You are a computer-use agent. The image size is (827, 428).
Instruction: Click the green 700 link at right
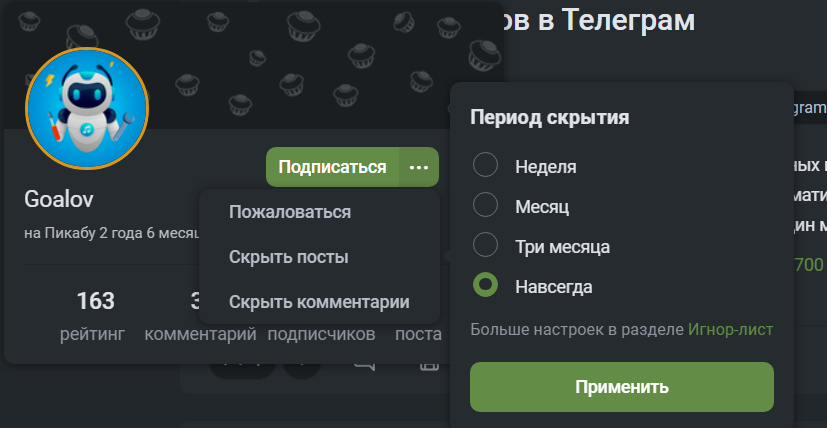(809, 264)
